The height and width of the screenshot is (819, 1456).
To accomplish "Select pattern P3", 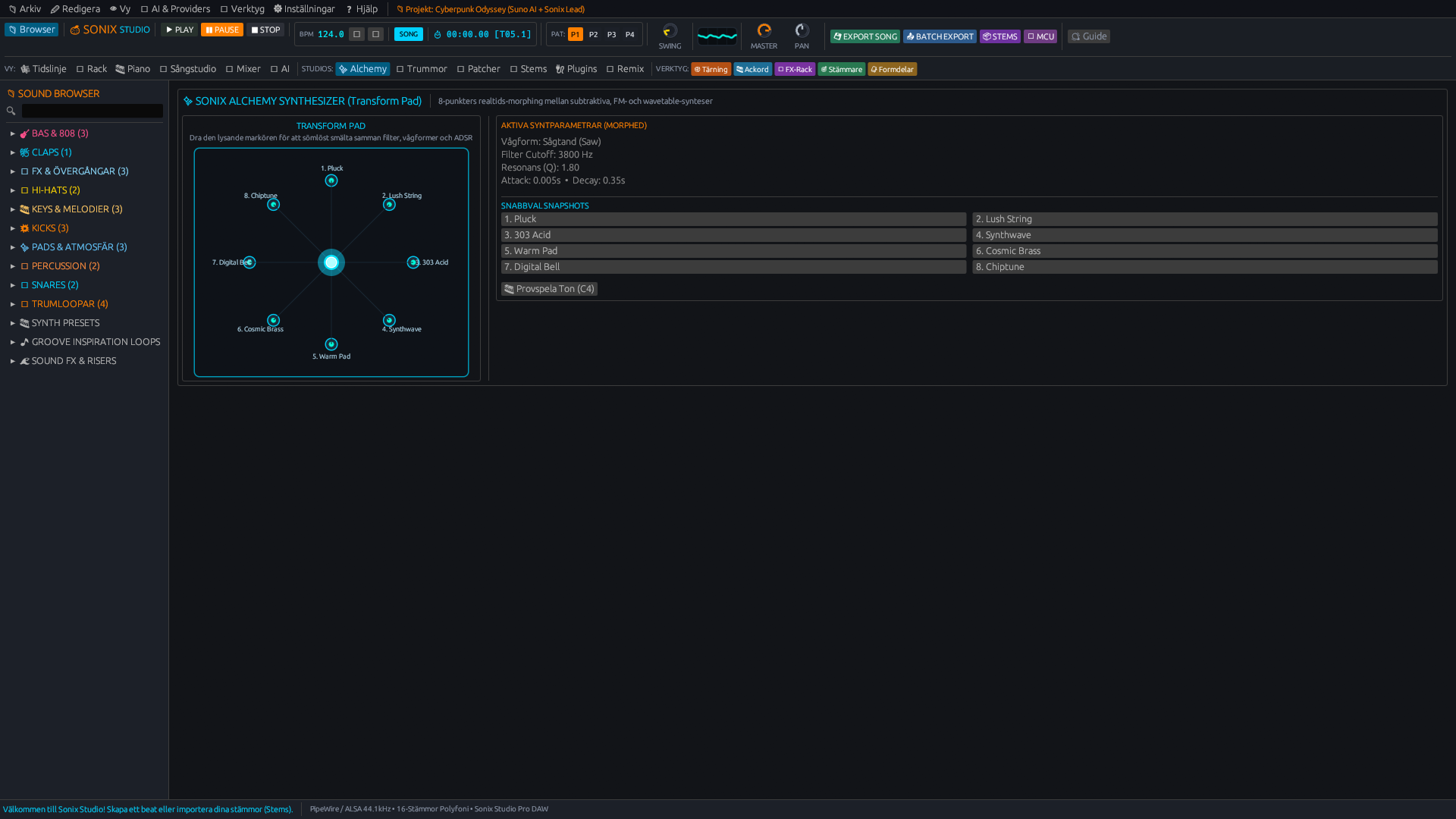I will coord(611,34).
